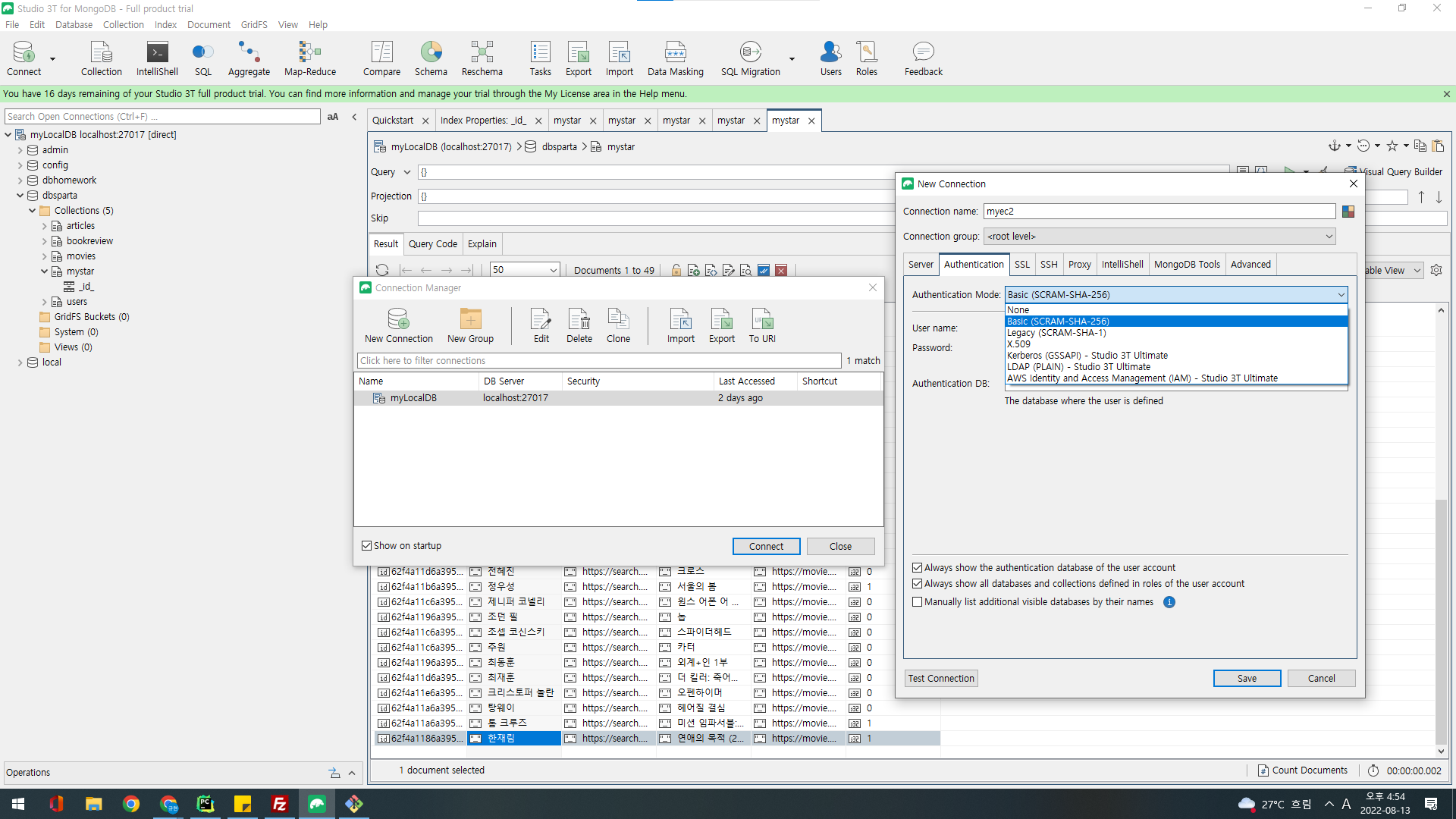The height and width of the screenshot is (819, 1456).
Task: Open the Roles manager
Action: [866, 58]
